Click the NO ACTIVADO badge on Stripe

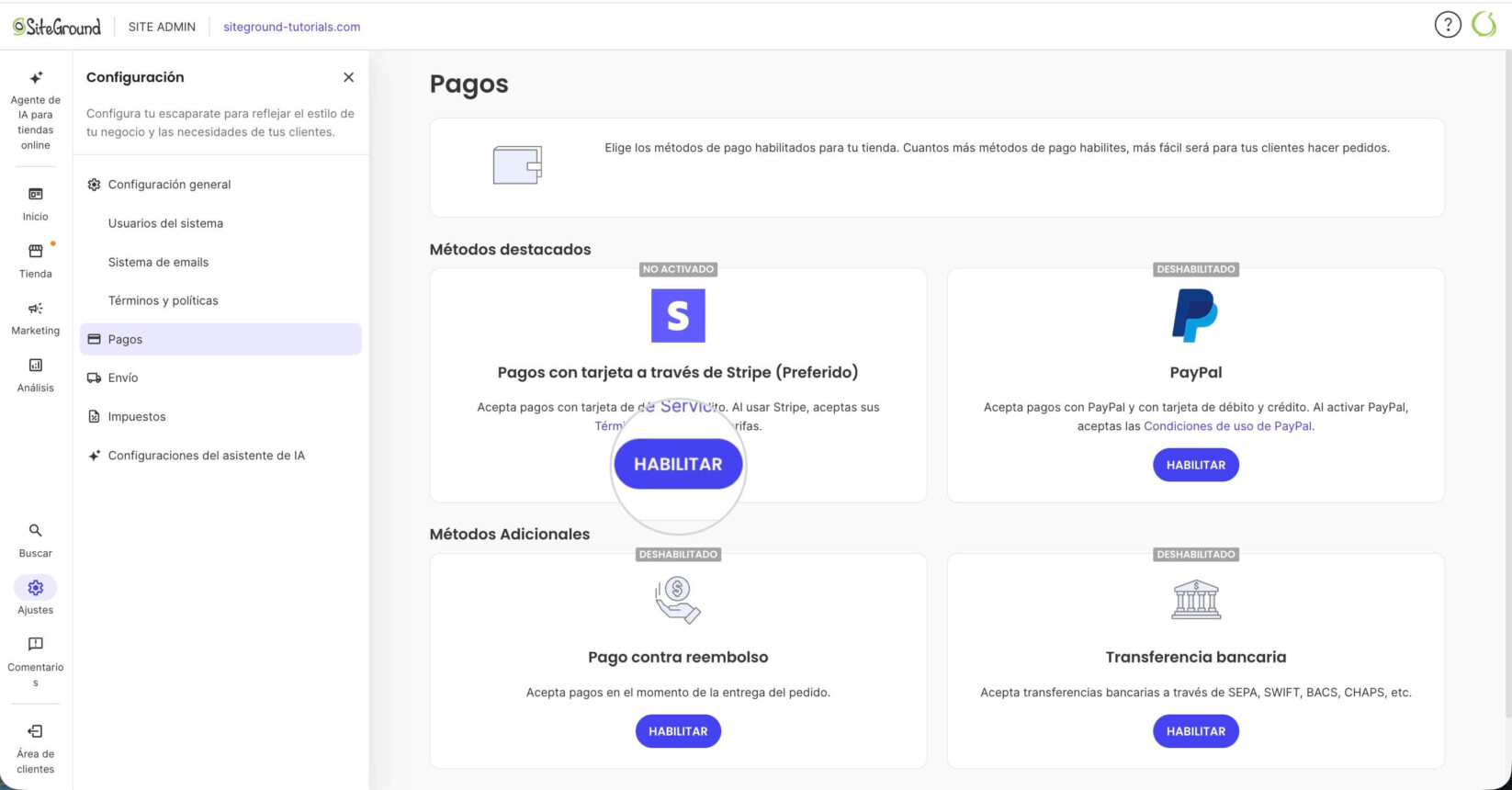coord(678,269)
